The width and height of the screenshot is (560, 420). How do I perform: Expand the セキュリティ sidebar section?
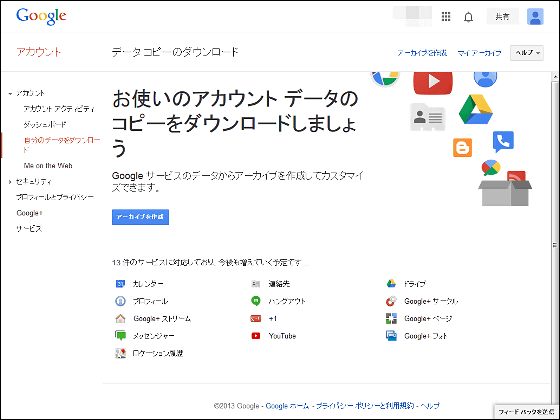tap(10, 182)
